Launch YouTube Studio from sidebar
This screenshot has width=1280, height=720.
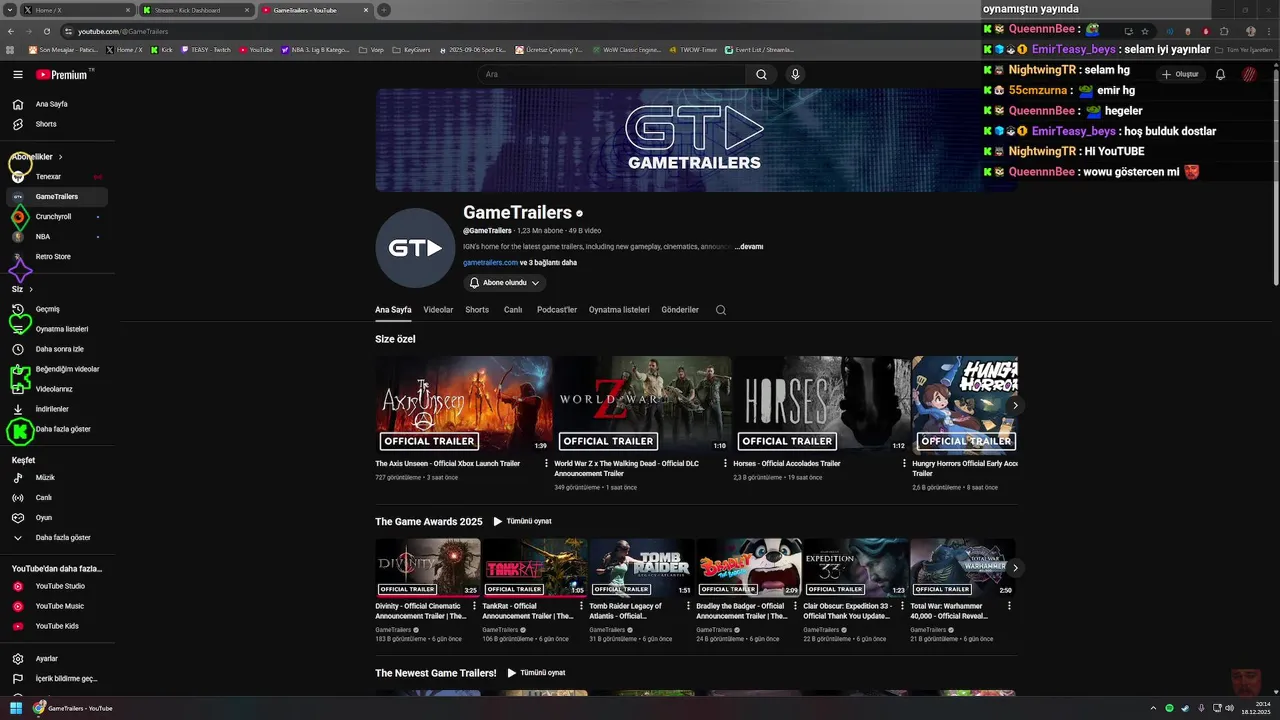[x=55, y=586]
